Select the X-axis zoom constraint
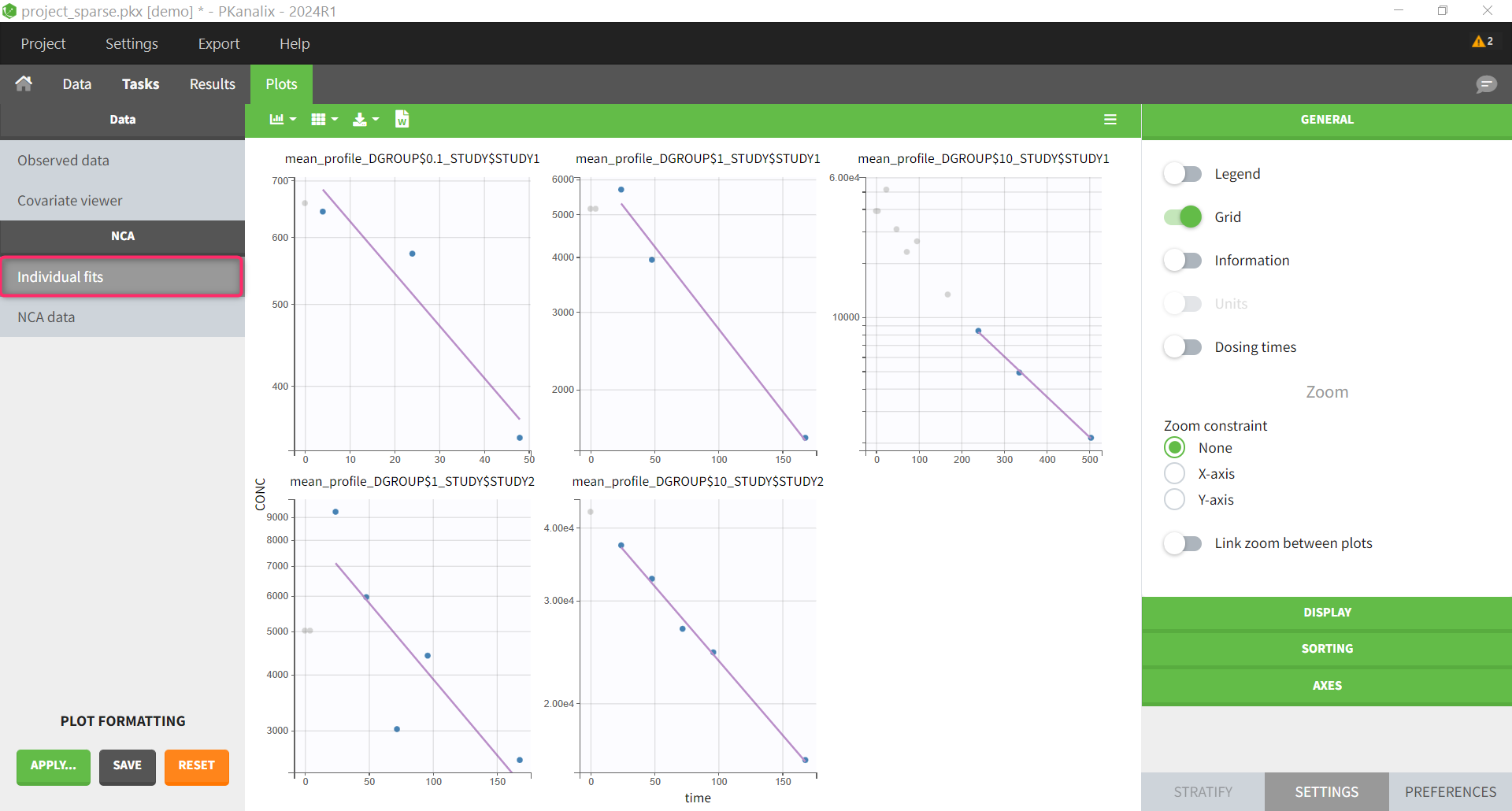This screenshot has height=811, width=1512. coord(1174,474)
